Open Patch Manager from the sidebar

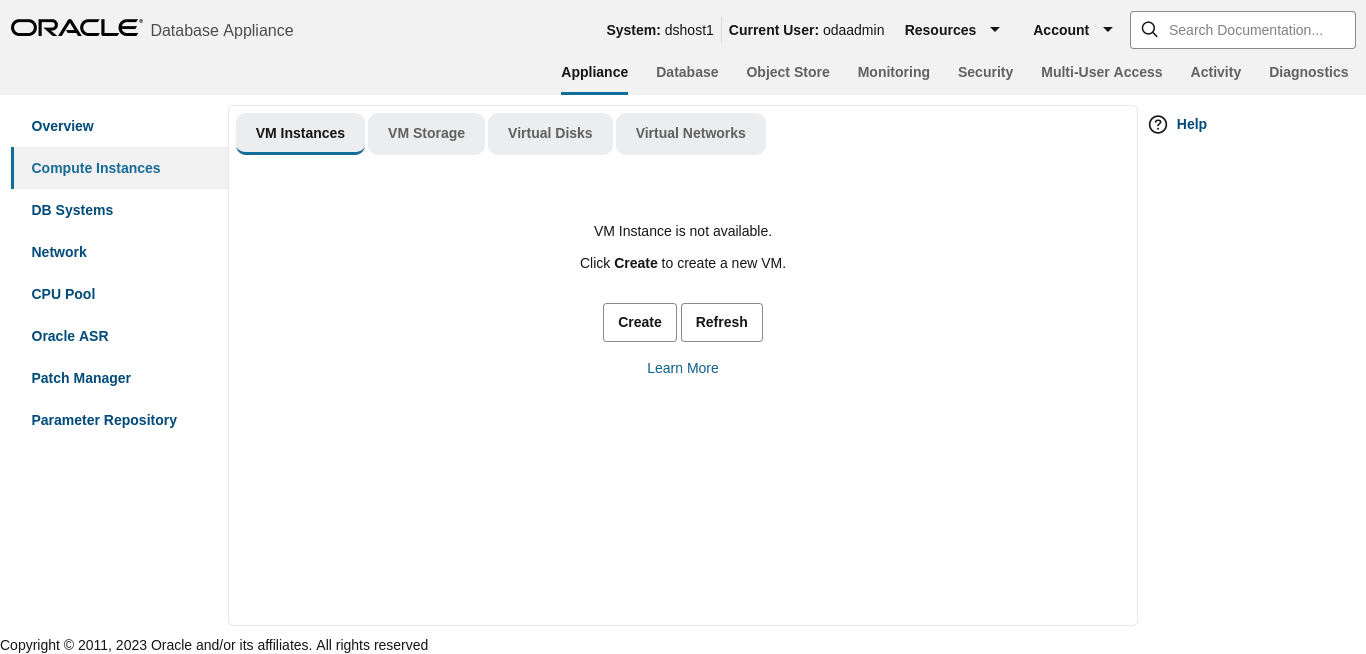81,378
